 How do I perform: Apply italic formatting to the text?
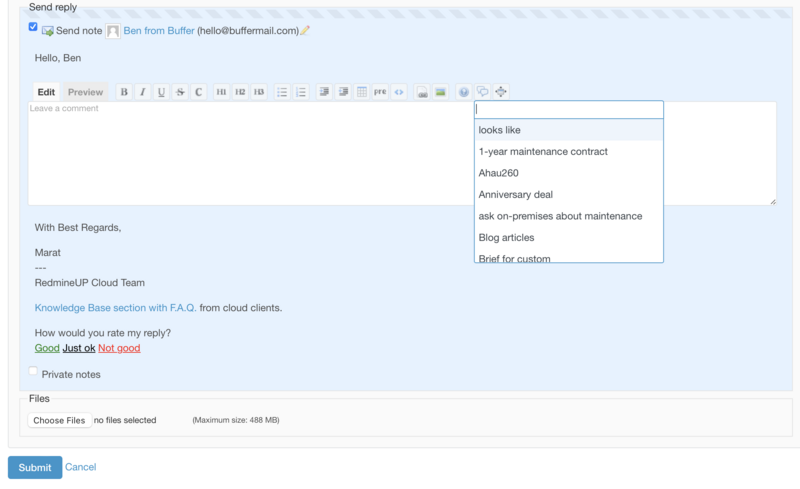pyautogui.click(x=142, y=92)
